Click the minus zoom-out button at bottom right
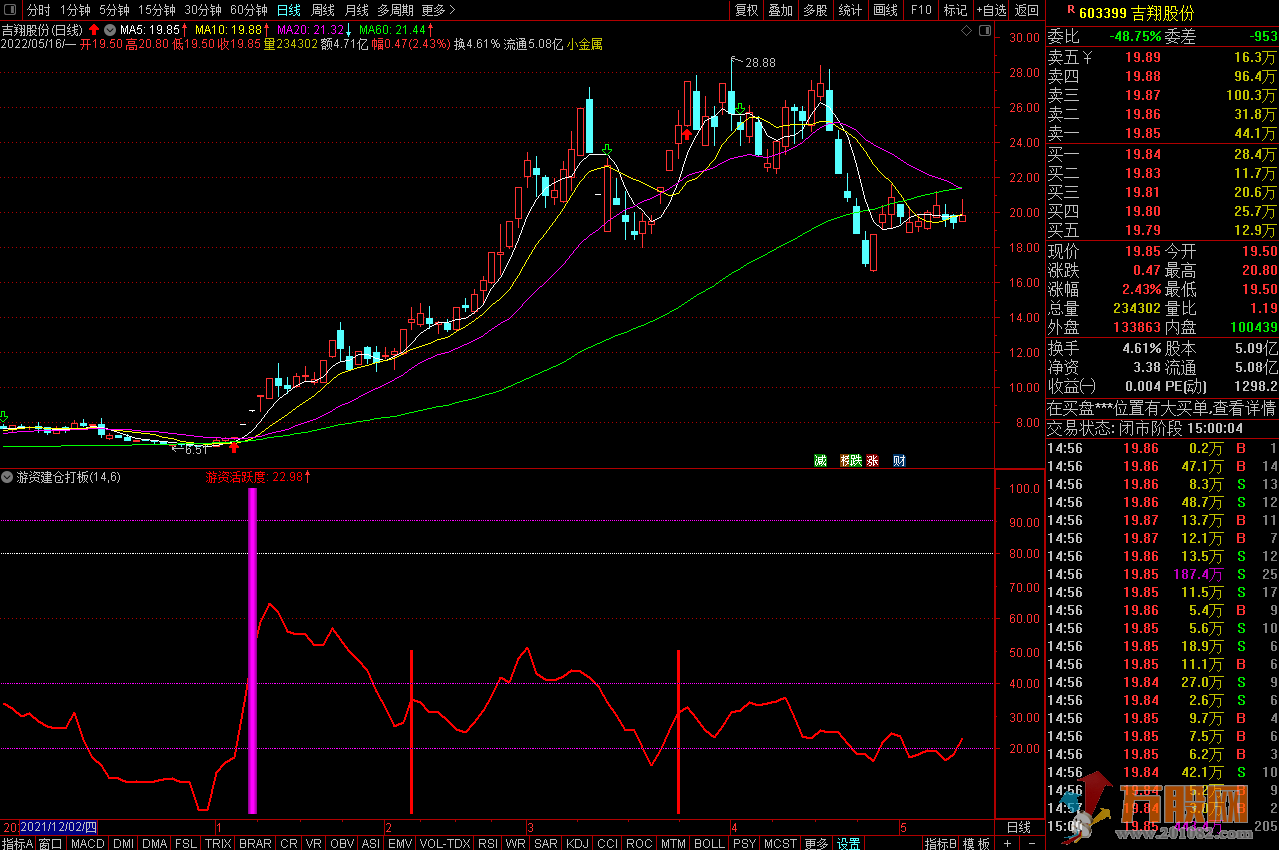Viewport: 1279px width, 850px height. point(1030,844)
